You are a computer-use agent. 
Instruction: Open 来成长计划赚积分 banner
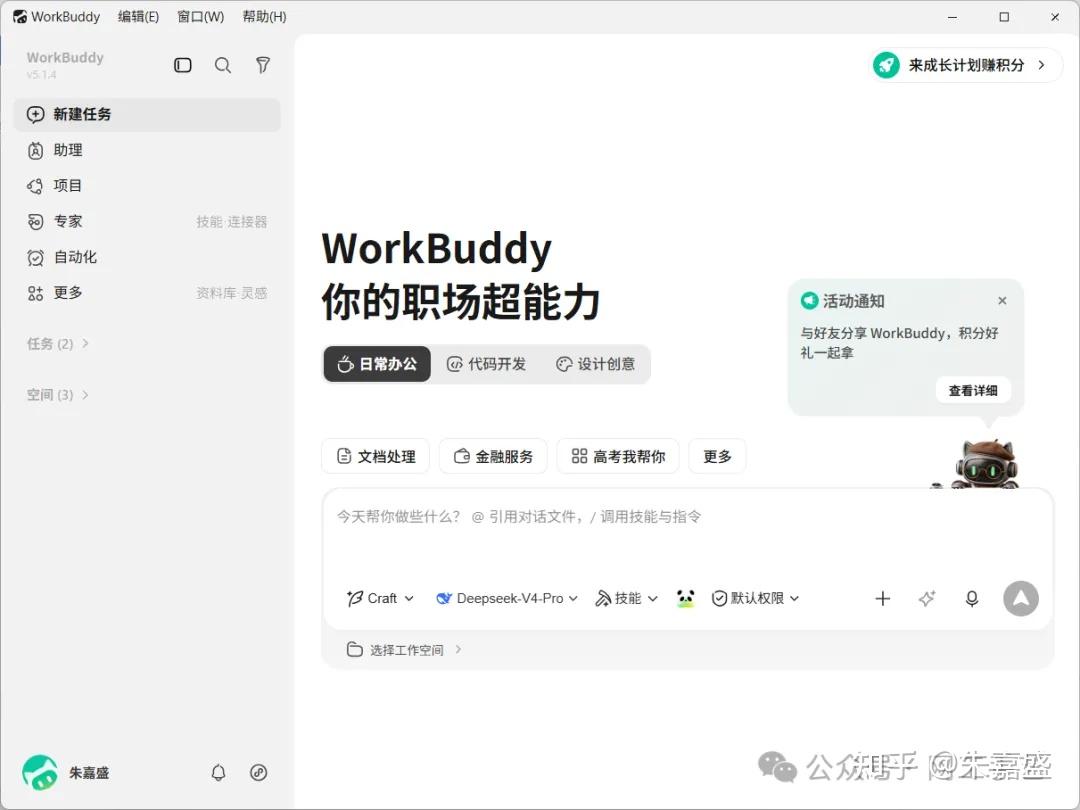tap(966, 65)
